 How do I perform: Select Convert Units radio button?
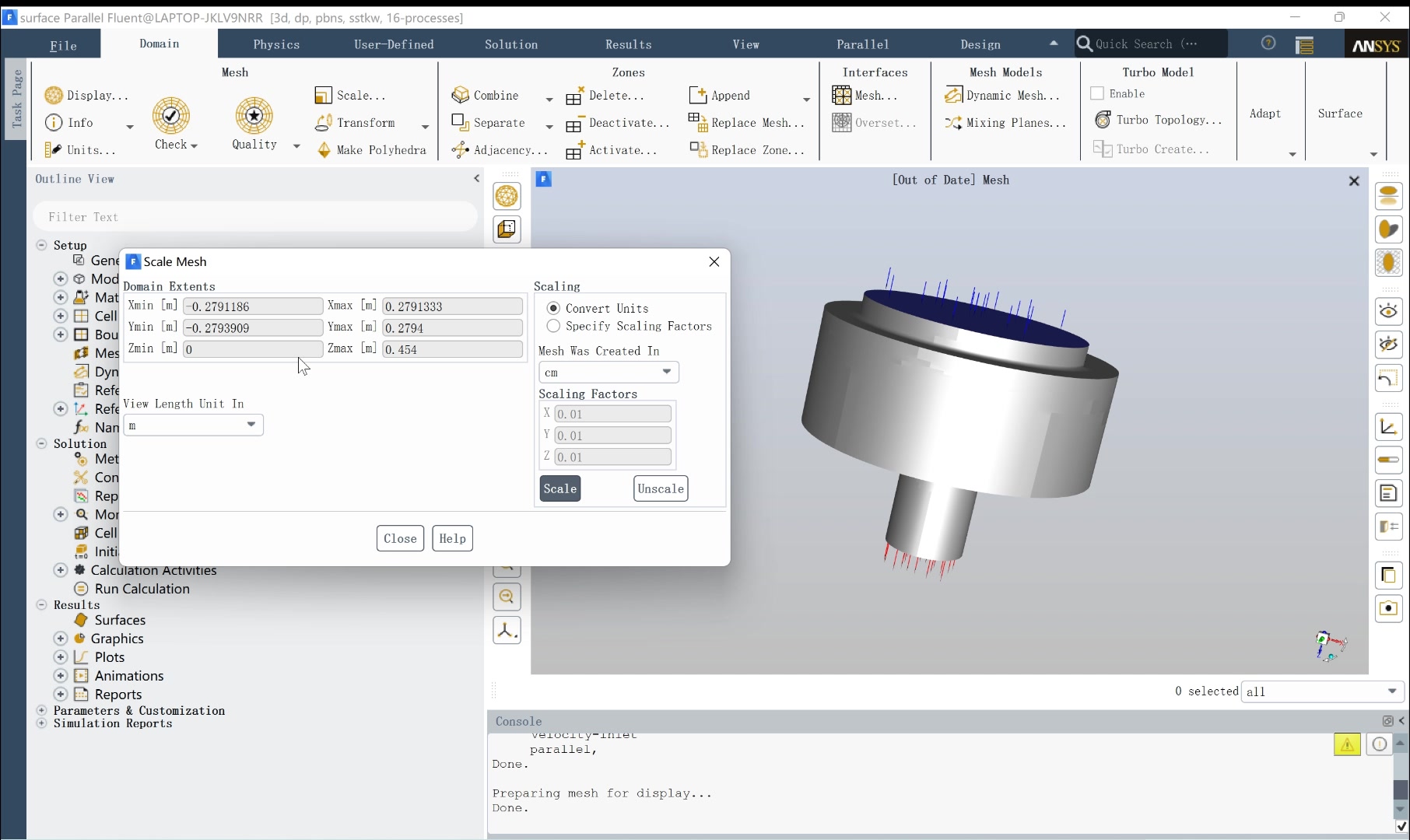click(x=553, y=308)
